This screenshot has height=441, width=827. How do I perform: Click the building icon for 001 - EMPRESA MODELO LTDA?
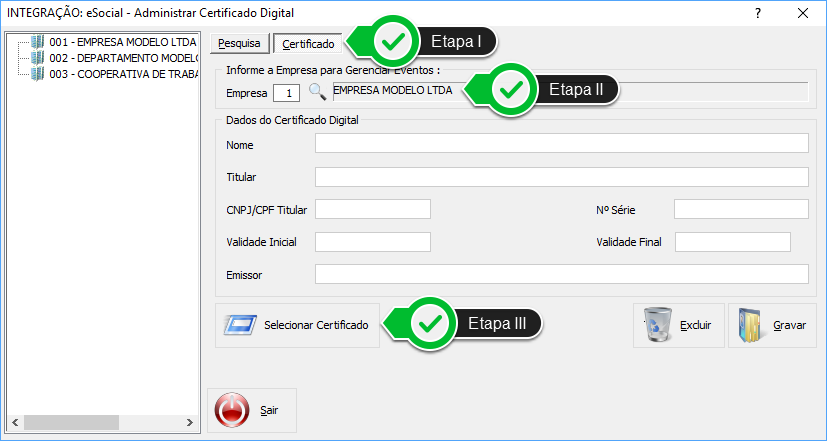(37, 42)
